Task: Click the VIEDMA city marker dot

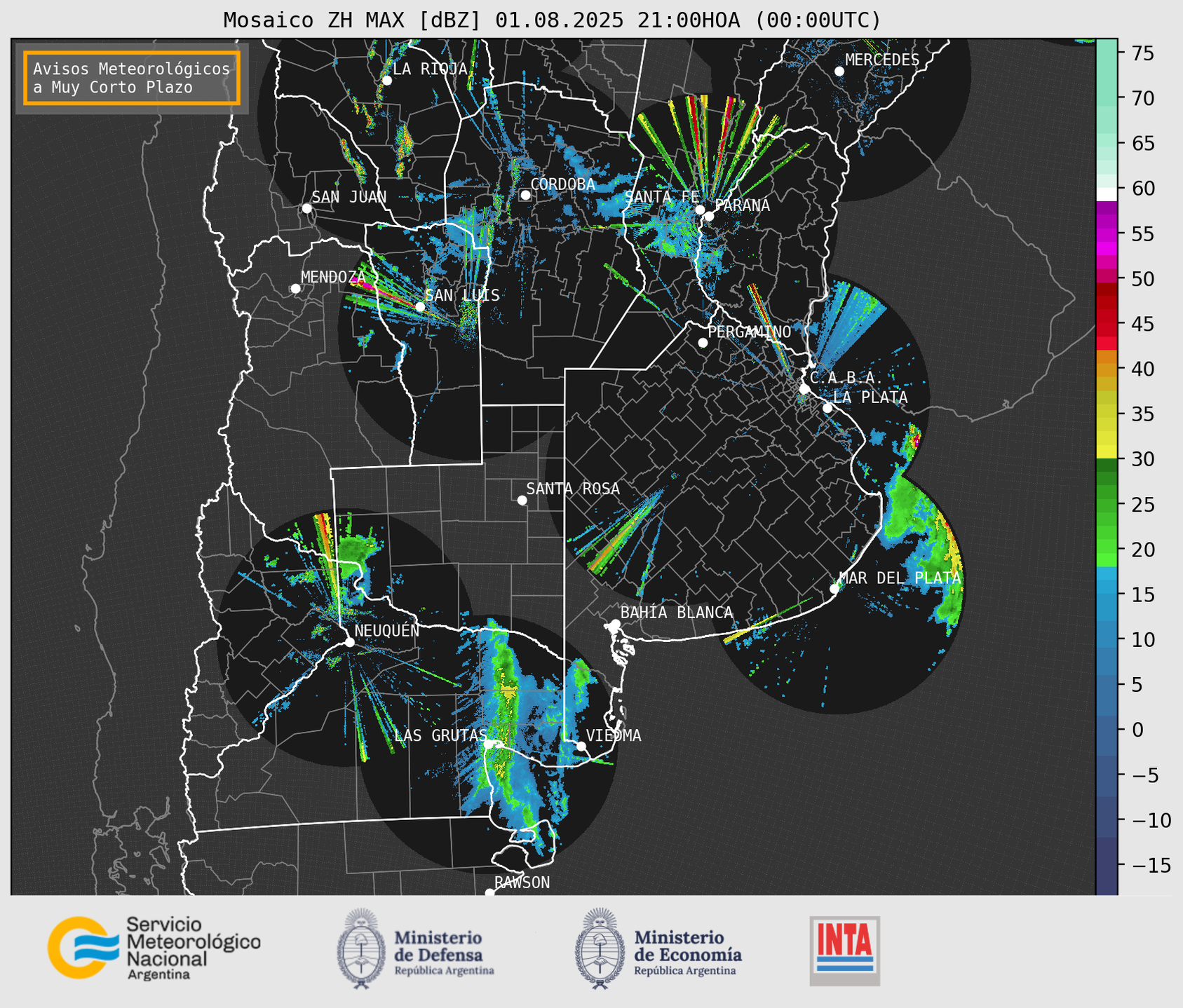Action: point(581,746)
